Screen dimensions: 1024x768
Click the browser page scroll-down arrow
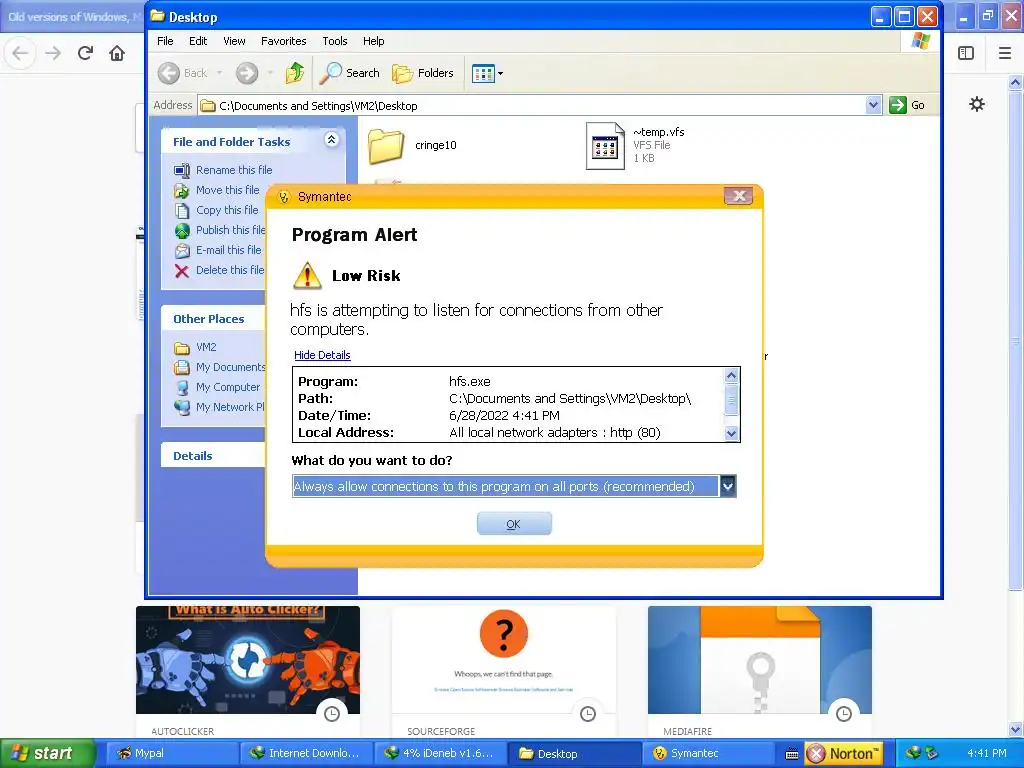[x=1016, y=729]
